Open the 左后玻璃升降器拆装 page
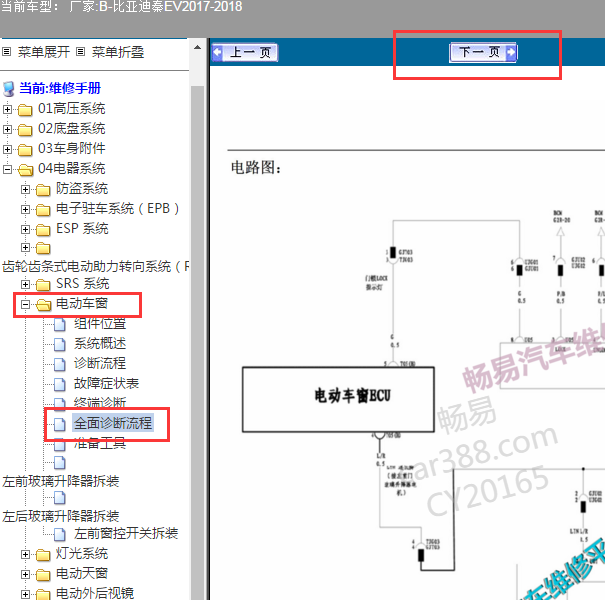605x600 pixels. coord(61,516)
